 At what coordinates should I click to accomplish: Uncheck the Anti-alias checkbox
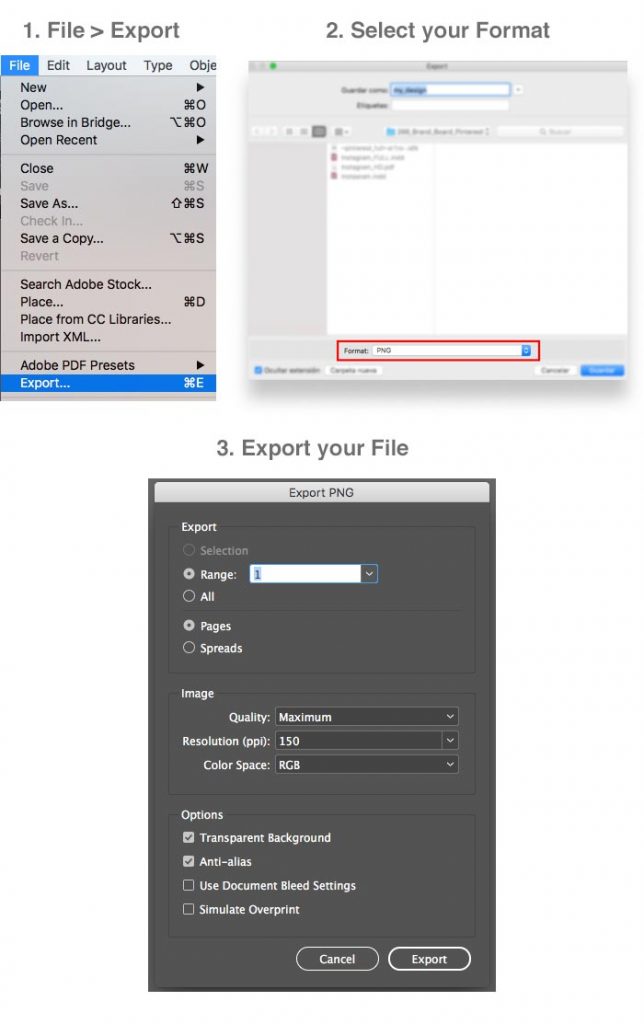pos(189,861)
